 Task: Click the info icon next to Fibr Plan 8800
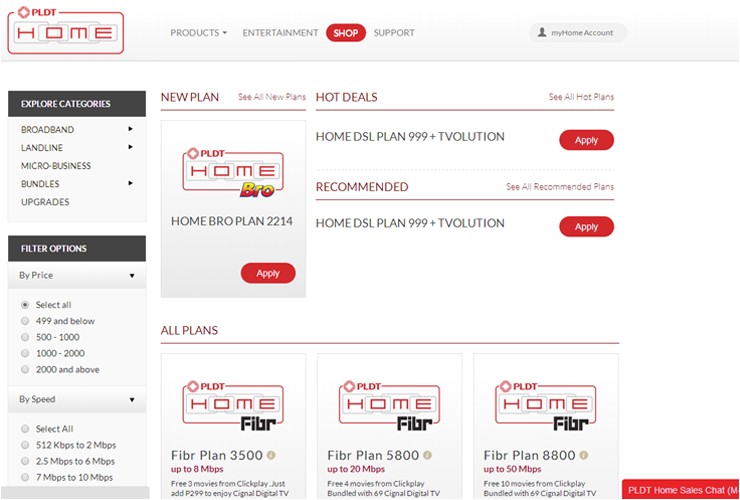584,455
